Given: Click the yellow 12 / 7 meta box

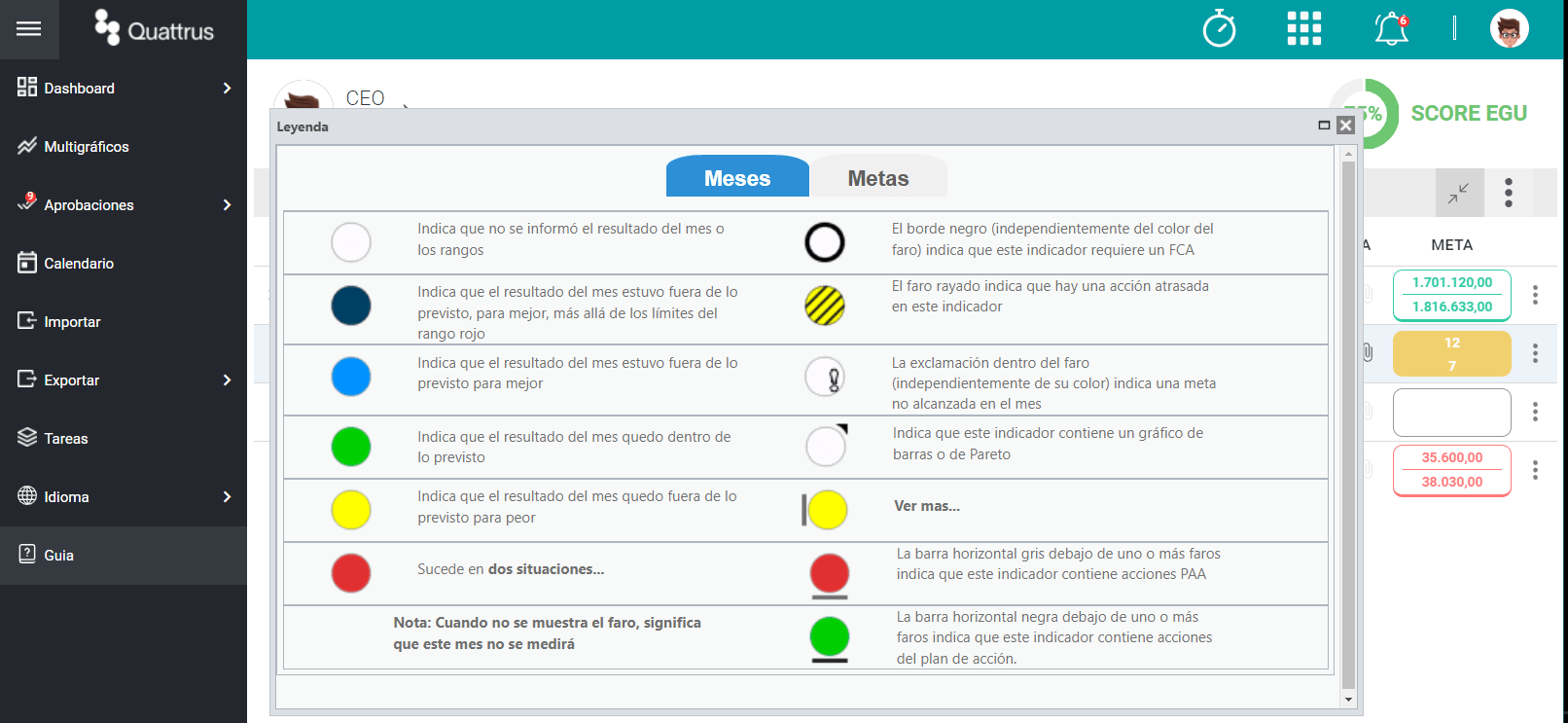Looking at the screenshot, I should coord(1452,354).
